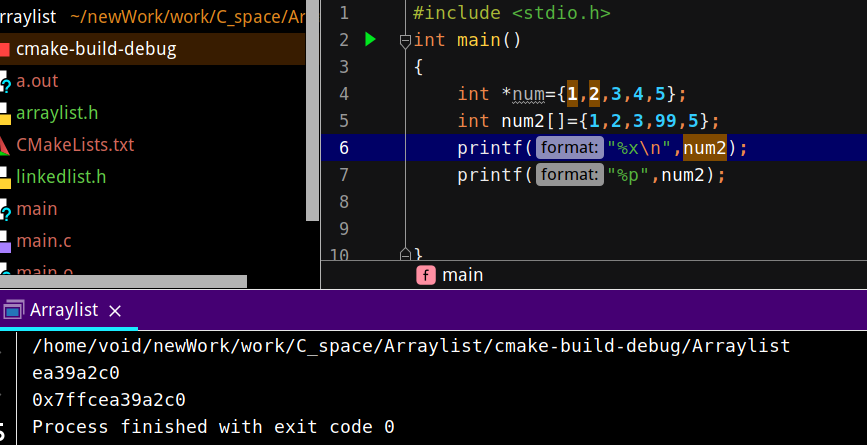Open main.c in project tree
Image resolution: width=867 pixels, height=445 pixels.
coord(44,241)
